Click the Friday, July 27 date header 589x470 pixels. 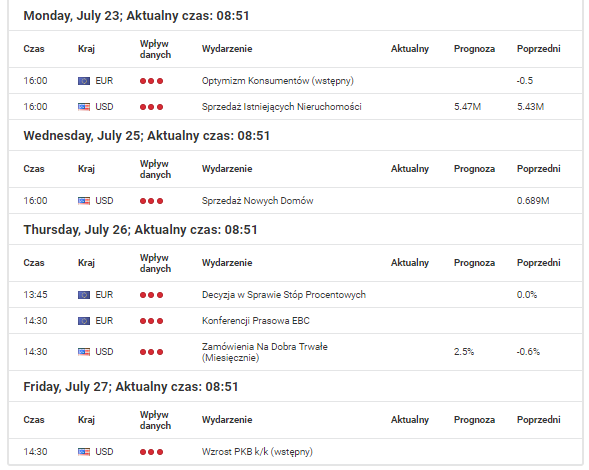(131, 387)
